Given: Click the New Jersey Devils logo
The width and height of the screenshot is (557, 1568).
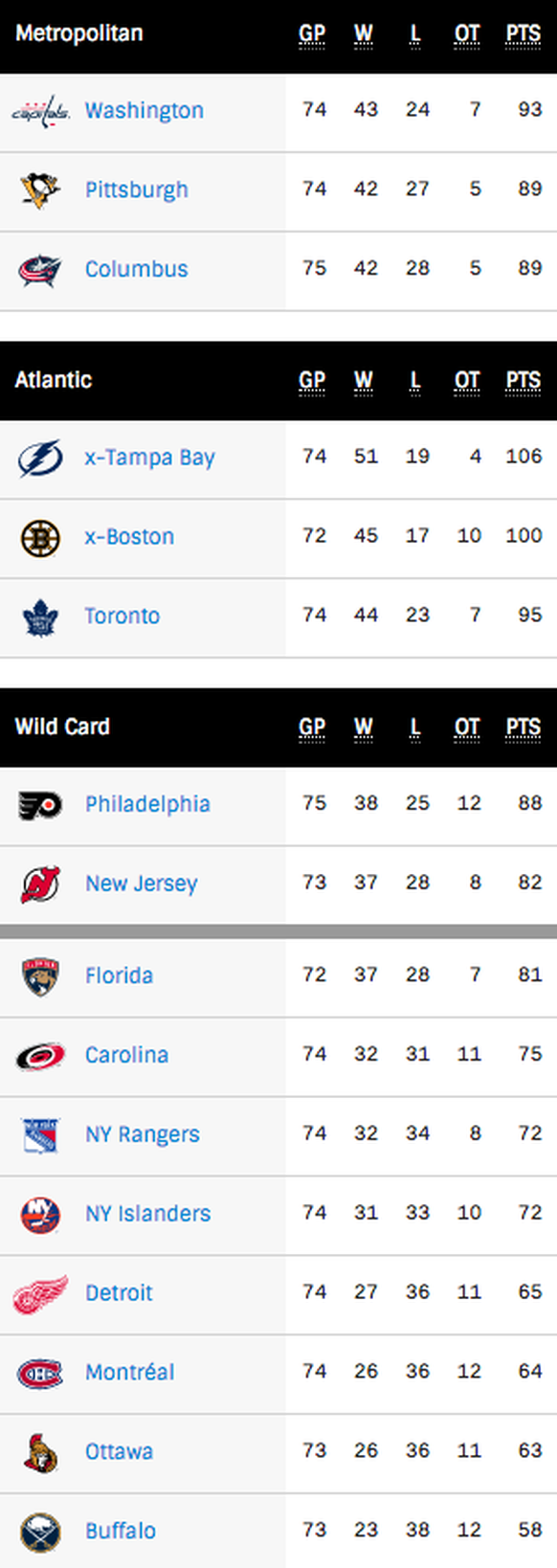Looking at the screenshot, I should point(40,884).
